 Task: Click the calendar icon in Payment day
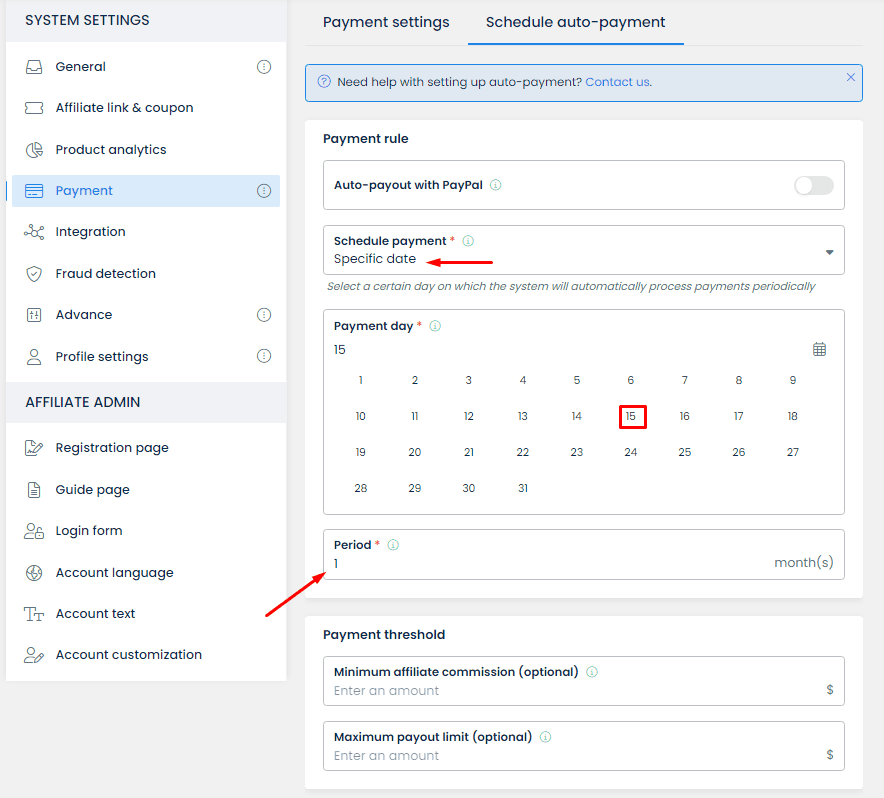point(819,349)
